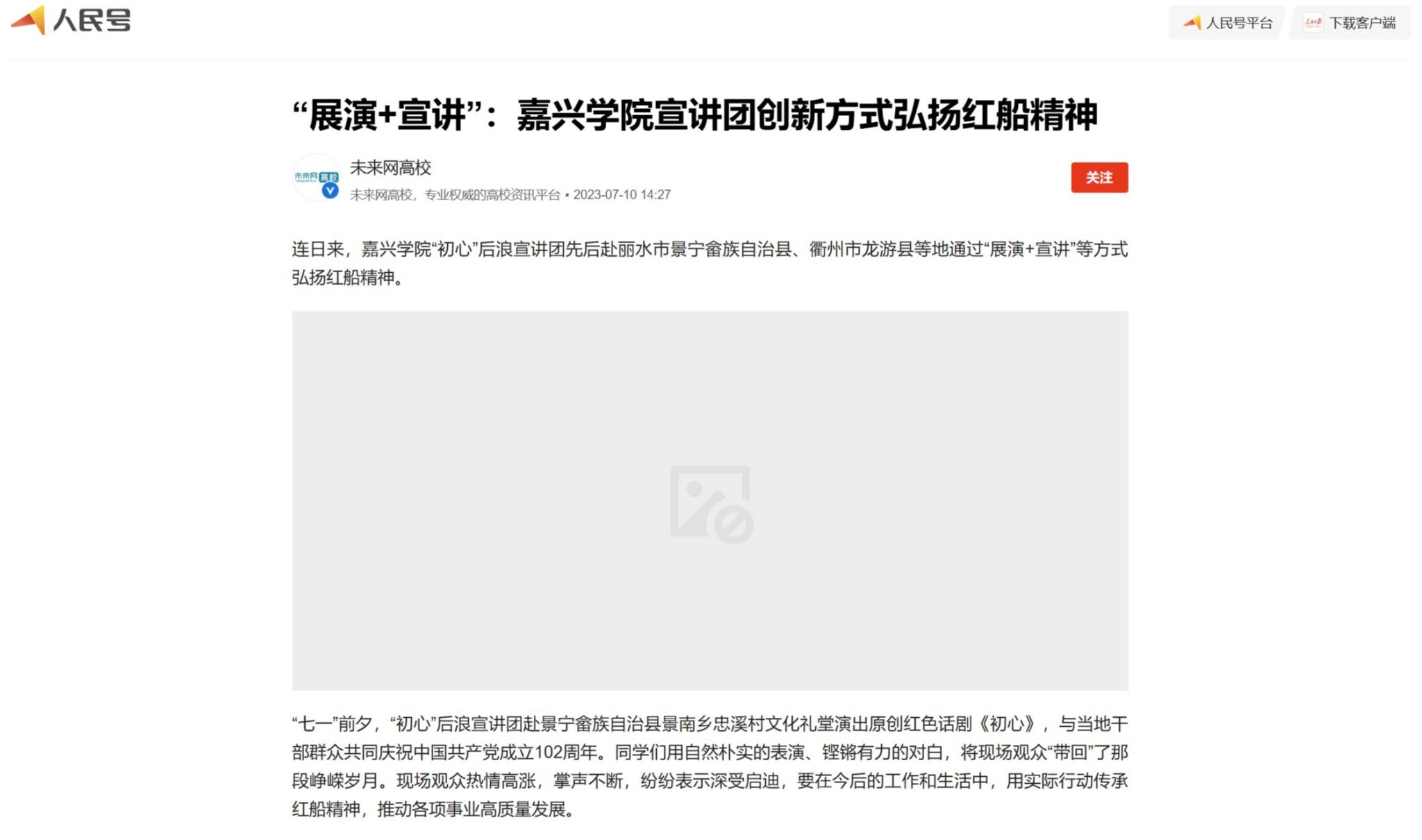Click the small icon inside 人民号平台 button
Image resolution: width=1422 pixels, height=840 pixels.
coord(1192,23)
